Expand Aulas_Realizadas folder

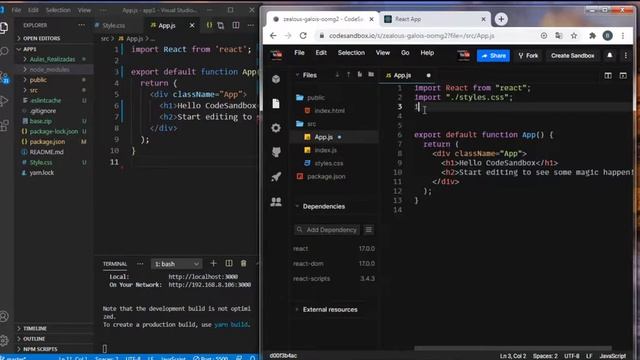pyautogui.click(x=52, y=59)
